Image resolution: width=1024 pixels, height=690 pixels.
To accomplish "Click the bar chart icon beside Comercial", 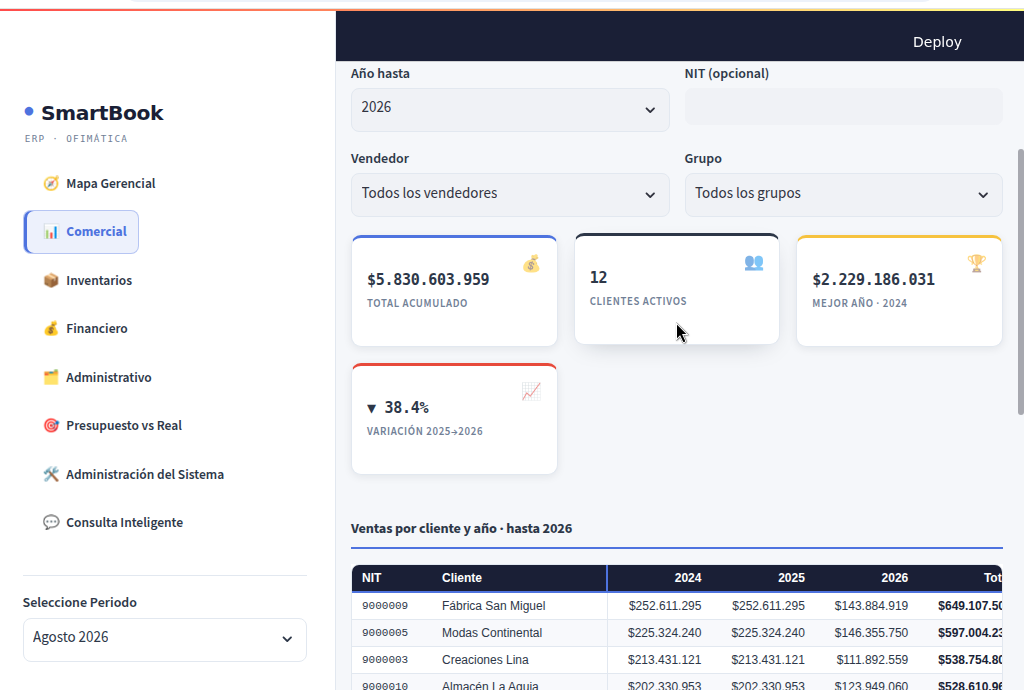I will pyautogui.click(x=51, y=232).
